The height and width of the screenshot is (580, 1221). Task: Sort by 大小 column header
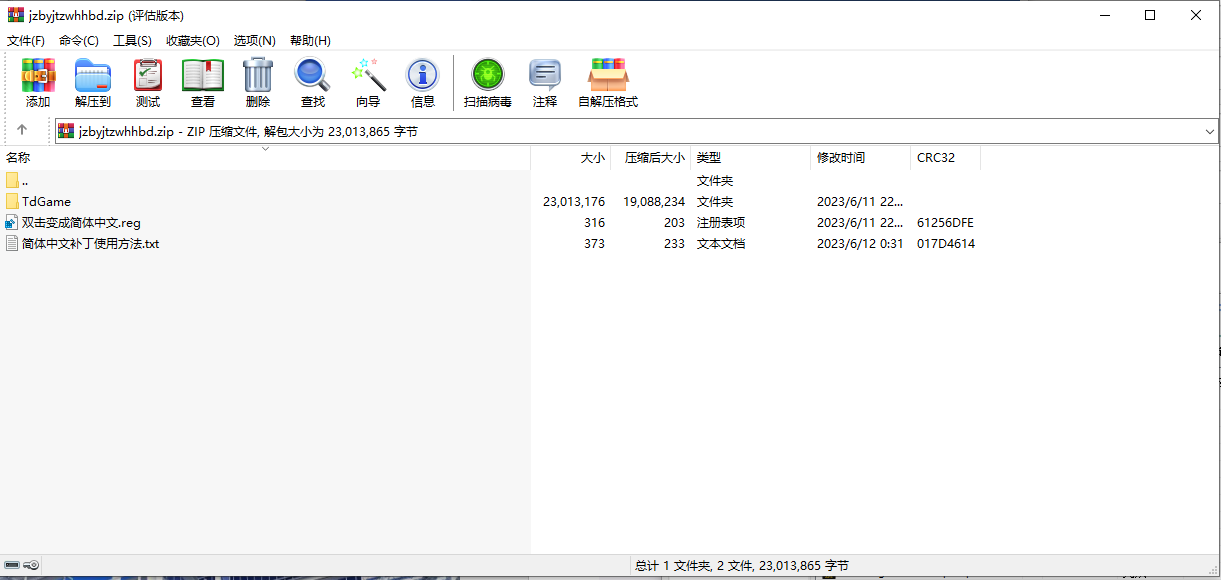tap(570, 157)
